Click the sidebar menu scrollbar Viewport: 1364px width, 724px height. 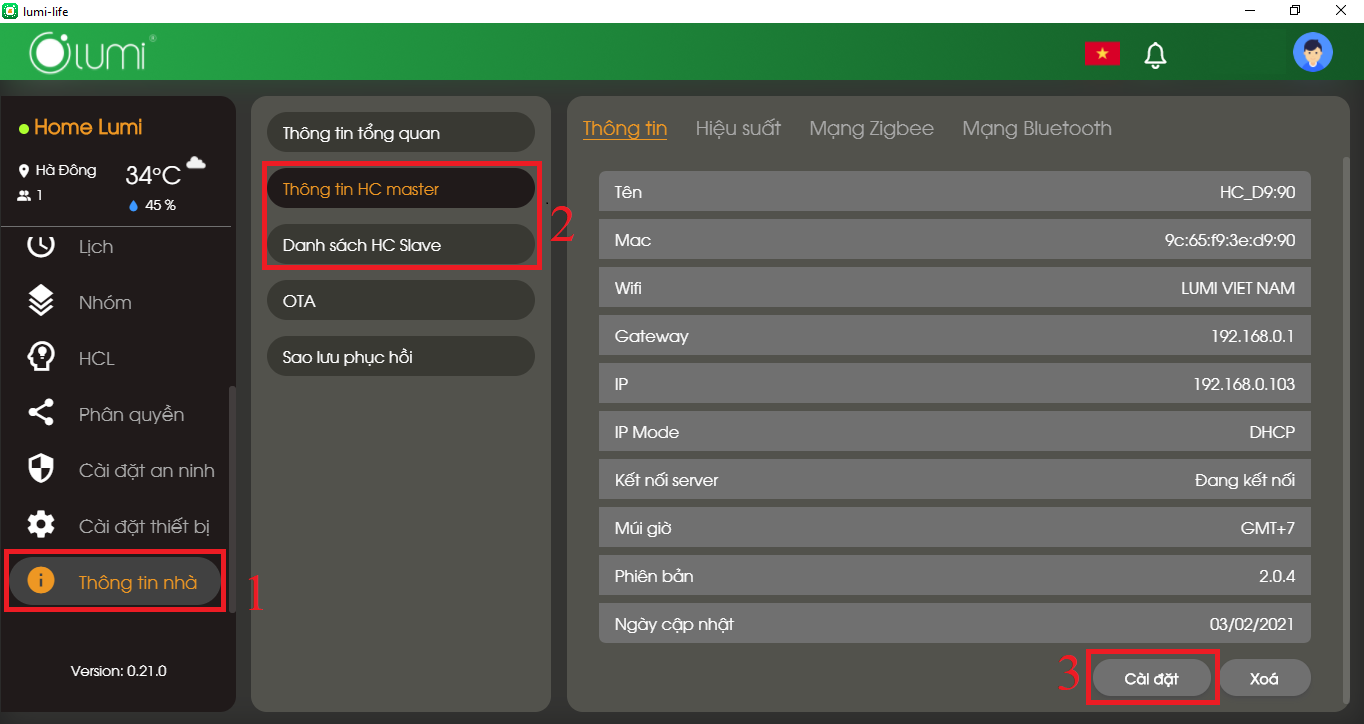pos(232,498)
